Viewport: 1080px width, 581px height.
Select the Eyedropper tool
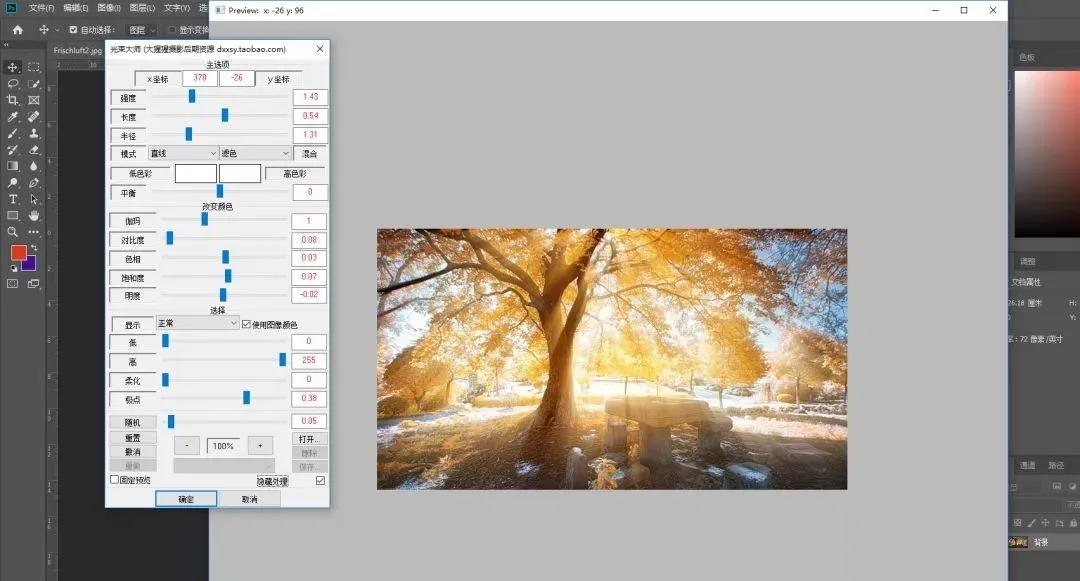13,117
